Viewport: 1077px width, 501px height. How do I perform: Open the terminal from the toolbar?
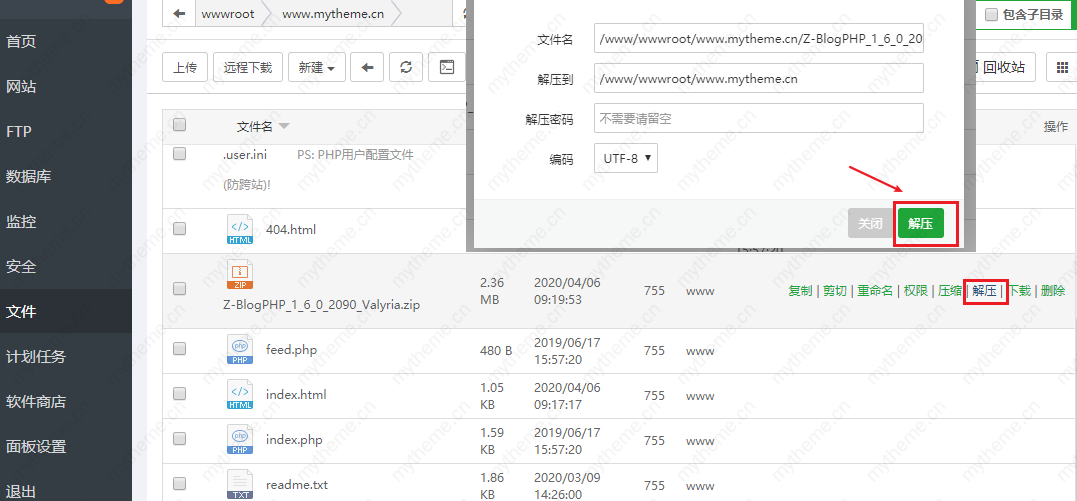[447, 67]
